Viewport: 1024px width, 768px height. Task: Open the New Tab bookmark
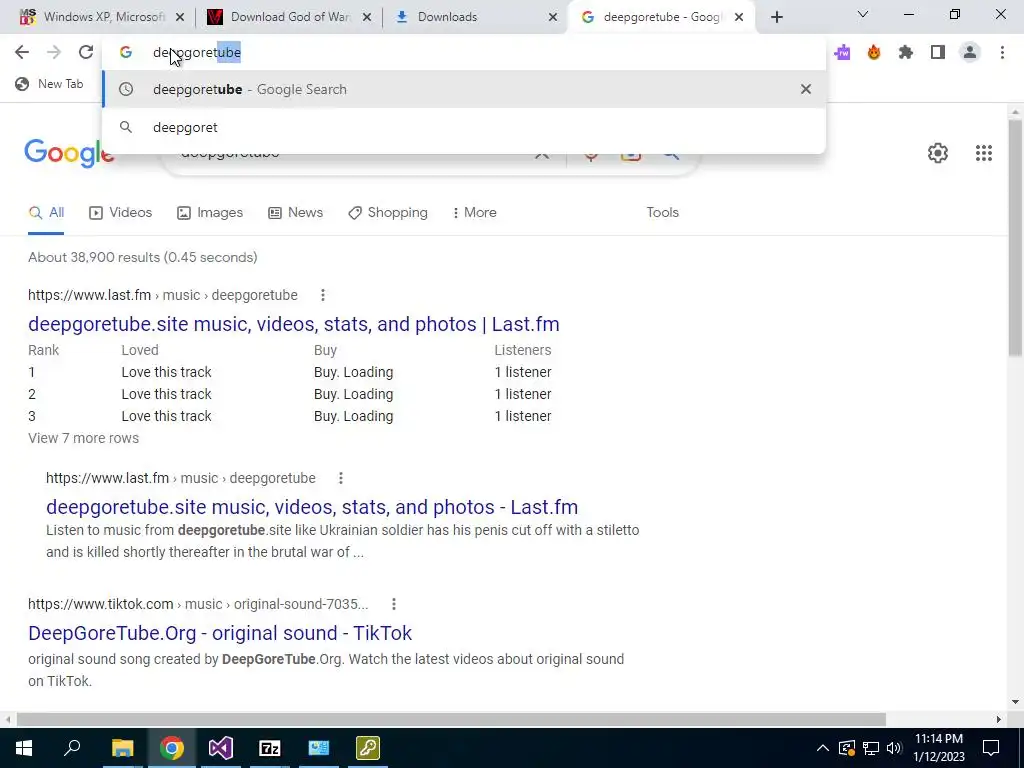click(49, 84)
